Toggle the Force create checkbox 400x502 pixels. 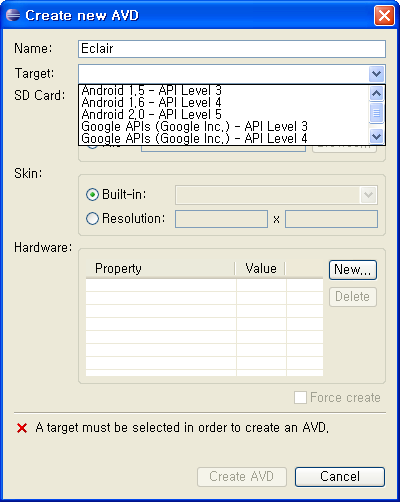[300, 398]
